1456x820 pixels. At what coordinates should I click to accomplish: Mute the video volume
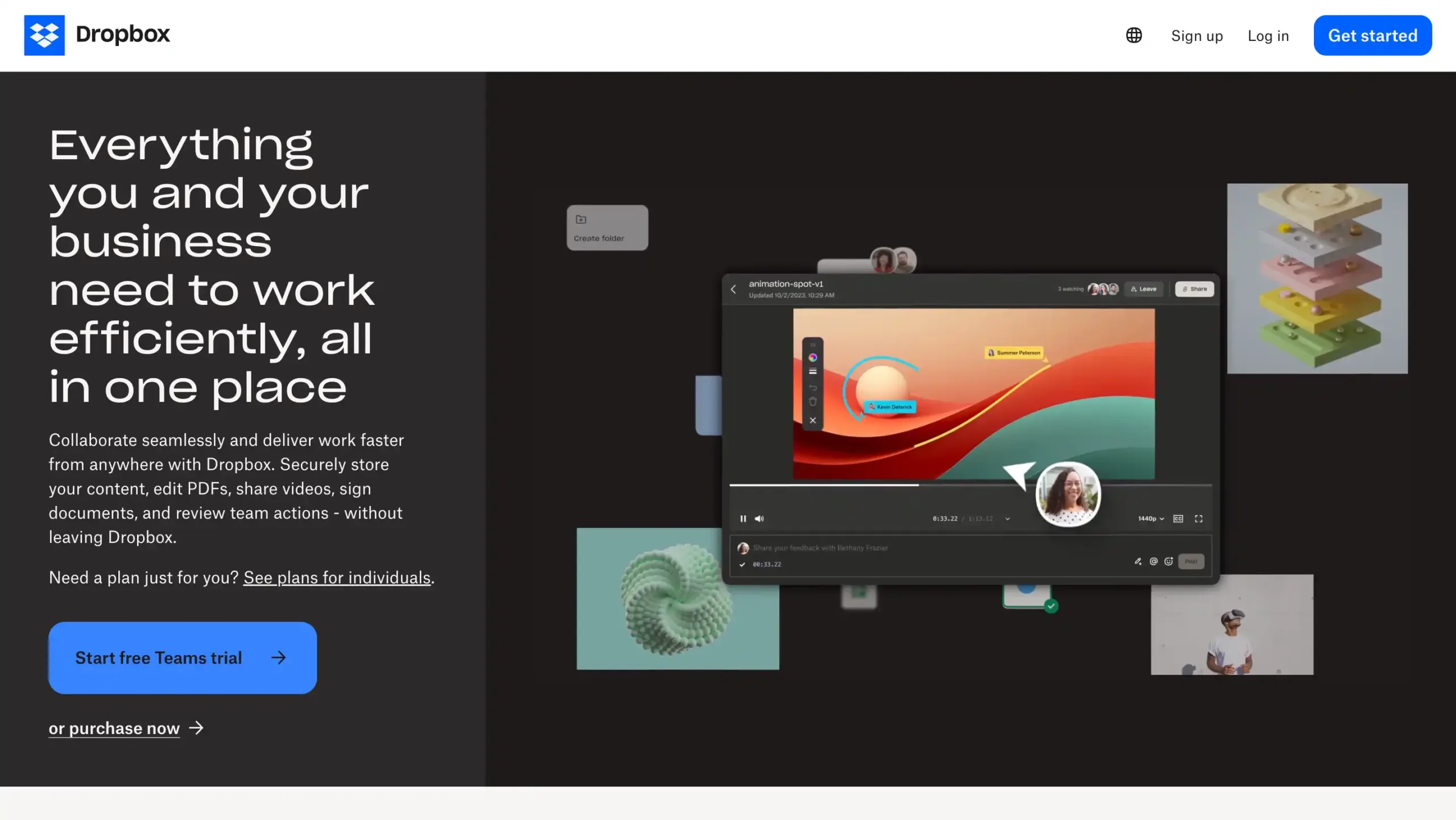tap(759, 519)
